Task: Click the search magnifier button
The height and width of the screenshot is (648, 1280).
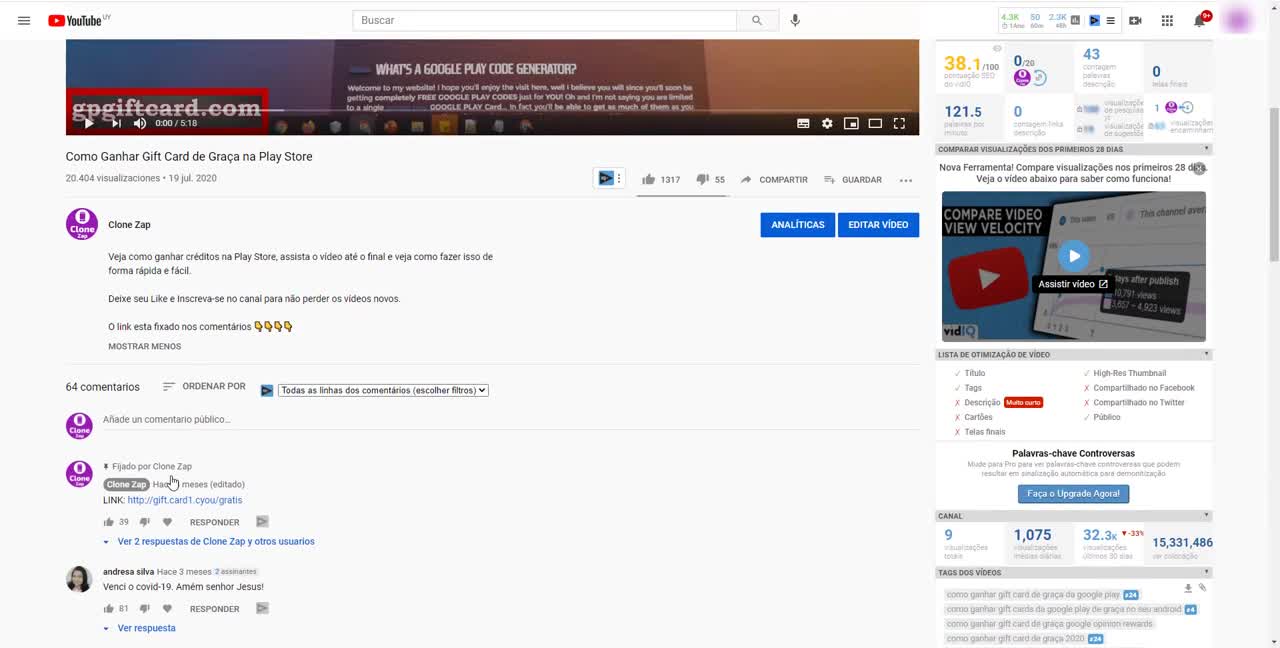Action: (757, 20)
